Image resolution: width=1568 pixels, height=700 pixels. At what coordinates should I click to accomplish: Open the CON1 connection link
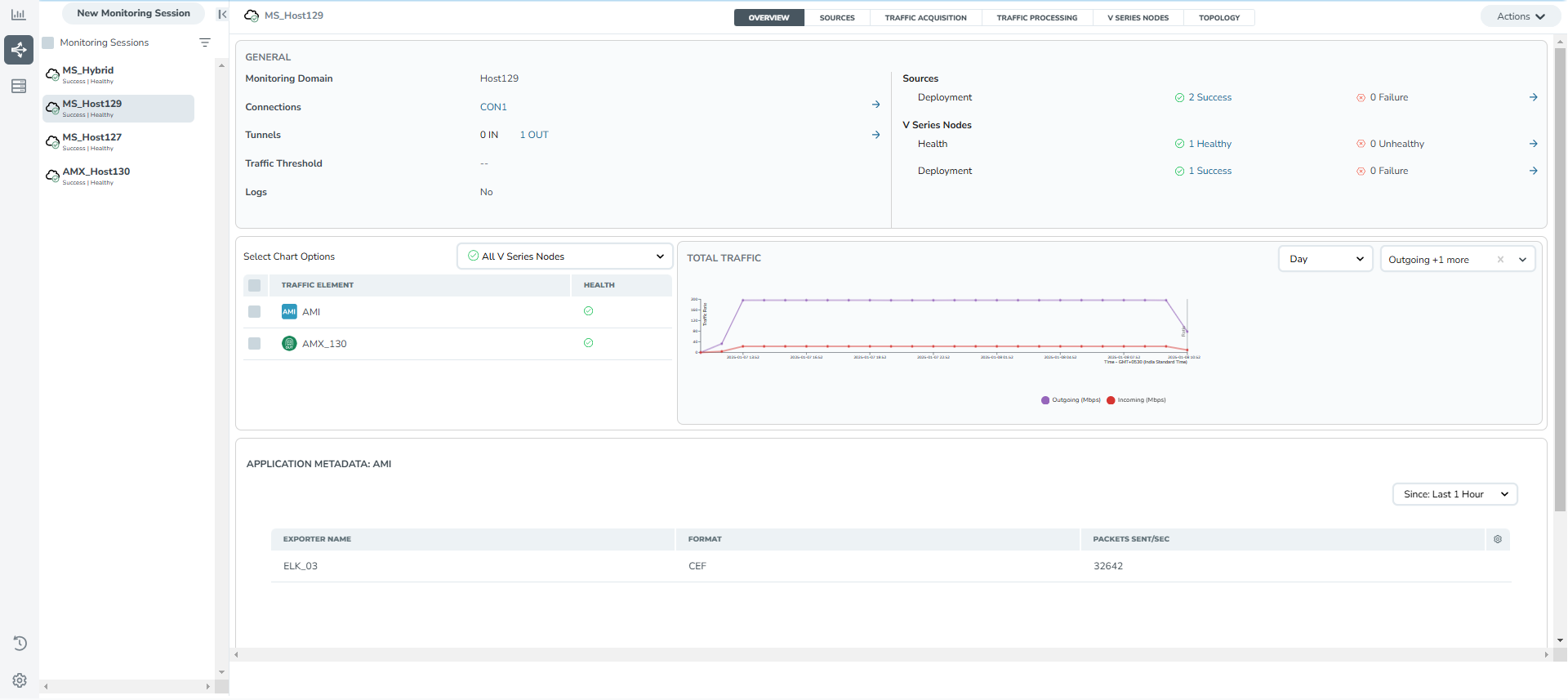pos(493,107)
